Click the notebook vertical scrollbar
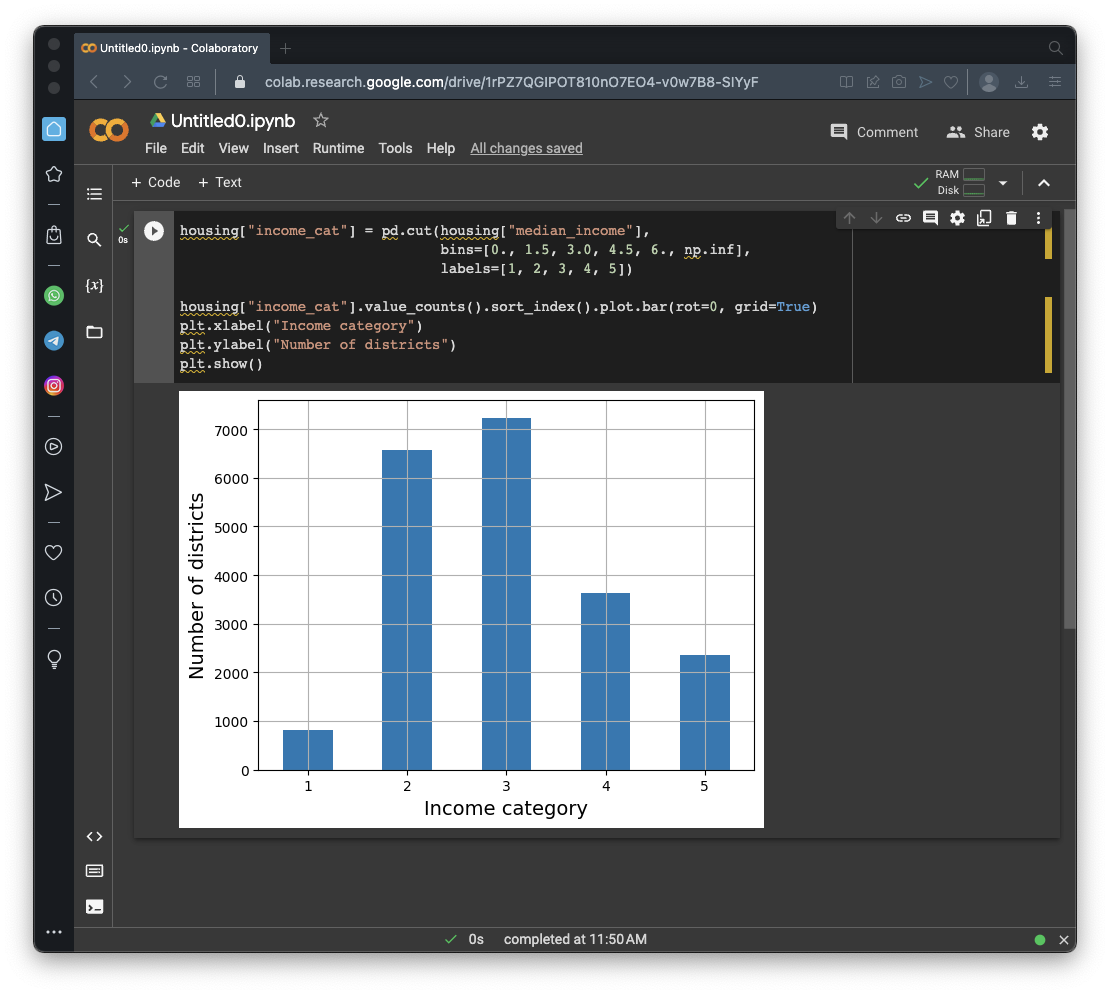Image resolution: width=1110 pixels, height=994 pixels. (x=1068, y=420)
